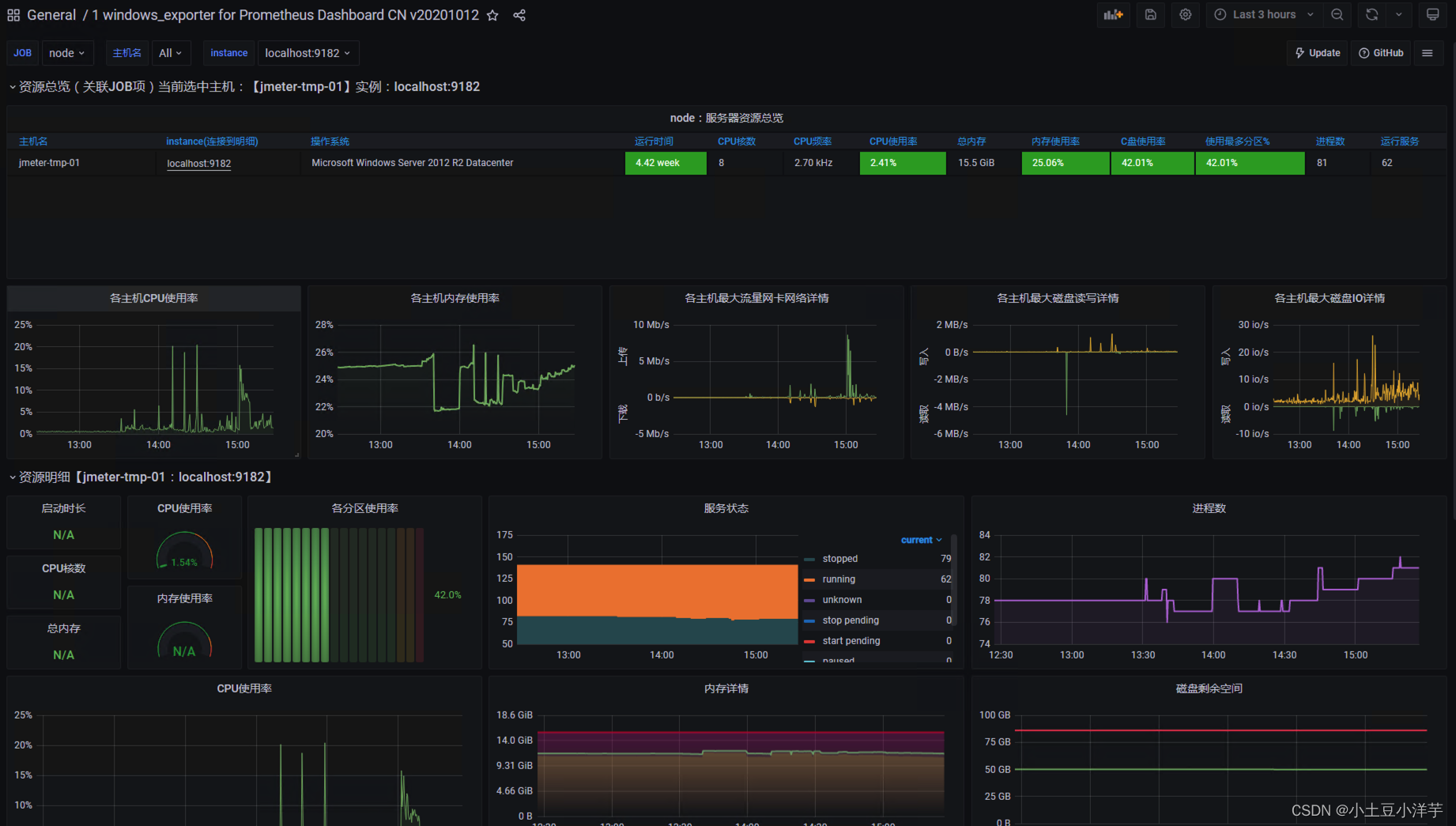1456x826 pixels.
Task: Toggle the running series in legend
Action: (x=839, y=579)
